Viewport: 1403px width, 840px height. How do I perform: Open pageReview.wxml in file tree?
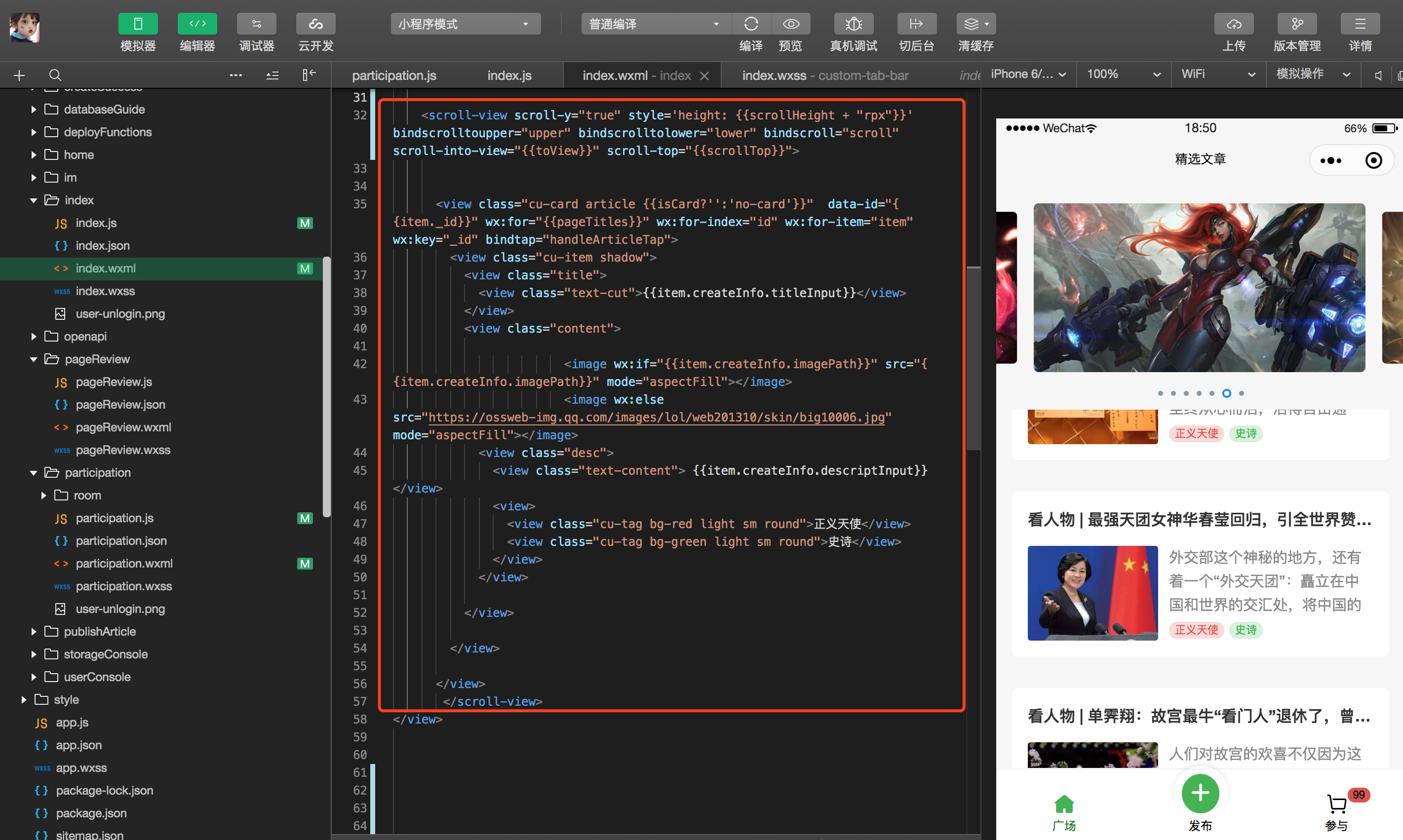tap(123, 427)
